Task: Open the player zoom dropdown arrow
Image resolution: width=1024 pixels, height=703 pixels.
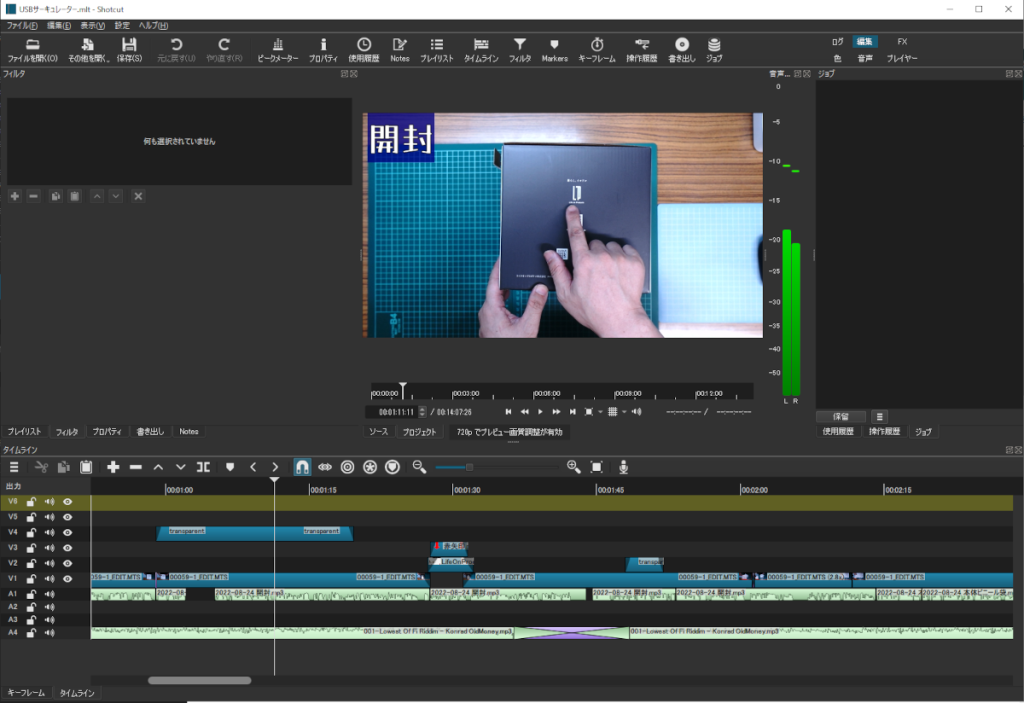Action: pyautogui.click(x=600, y=412)
